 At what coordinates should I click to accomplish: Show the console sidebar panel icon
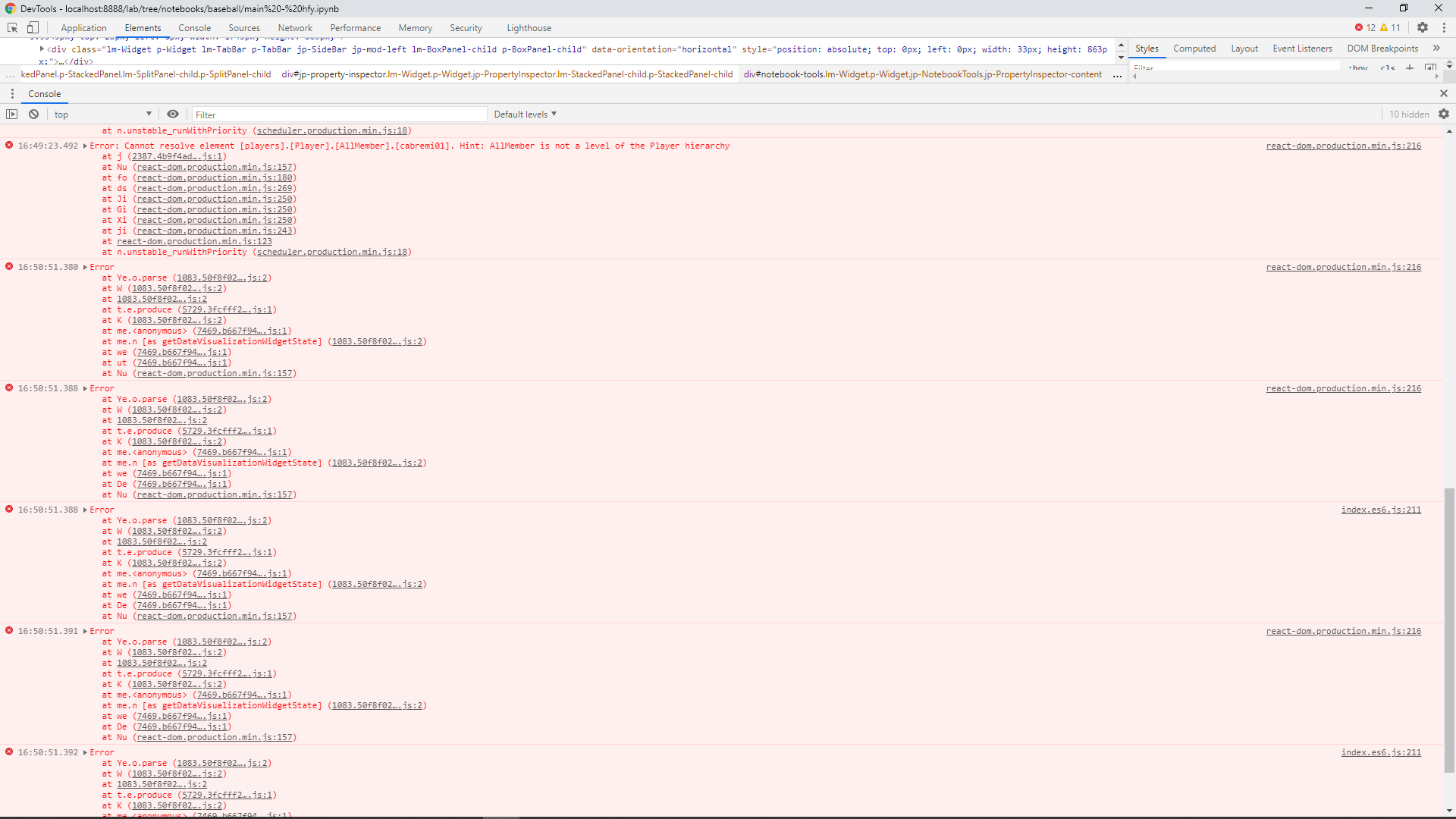pyautogui.click(x=12, y=115)
